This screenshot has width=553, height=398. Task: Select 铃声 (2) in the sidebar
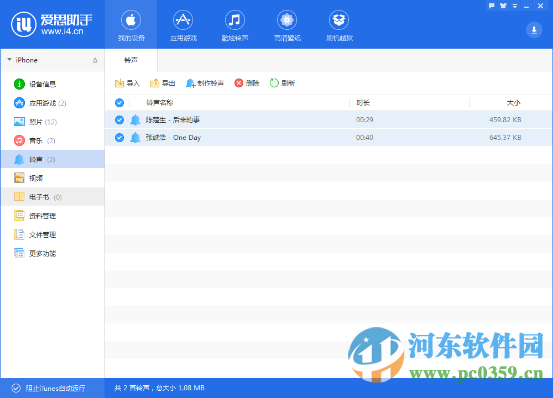pos(53,159)
